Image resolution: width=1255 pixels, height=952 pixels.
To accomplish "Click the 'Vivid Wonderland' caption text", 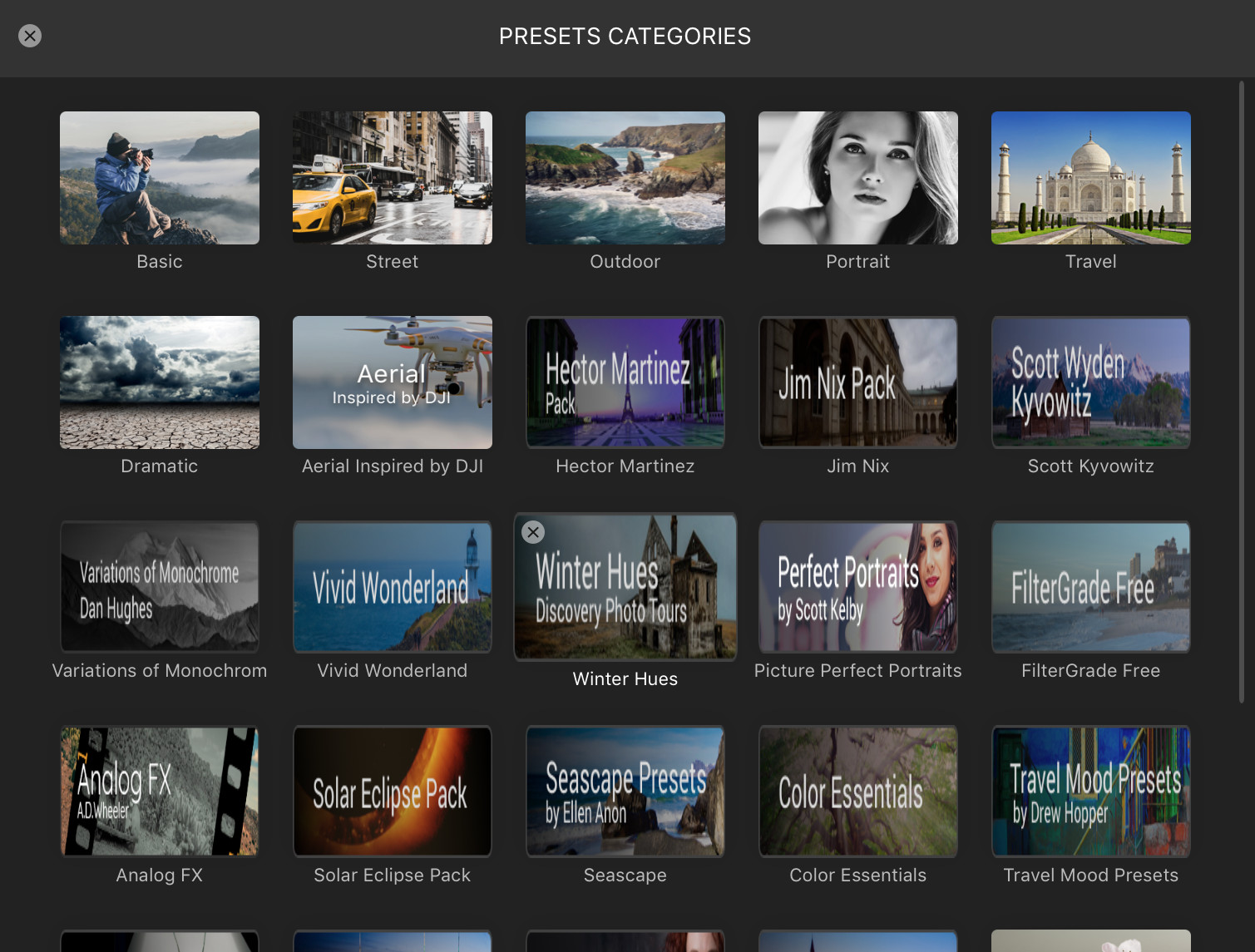I will pyautogui.click(x=393, y=671).
